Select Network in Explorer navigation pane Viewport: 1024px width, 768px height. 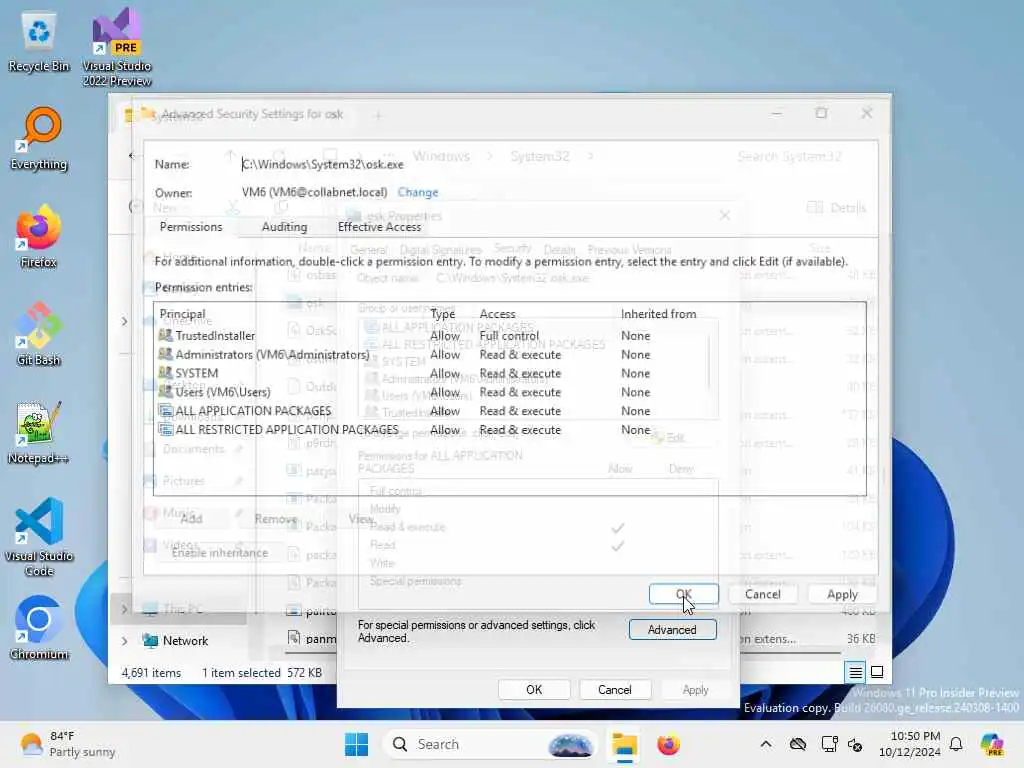coord(185,641)
